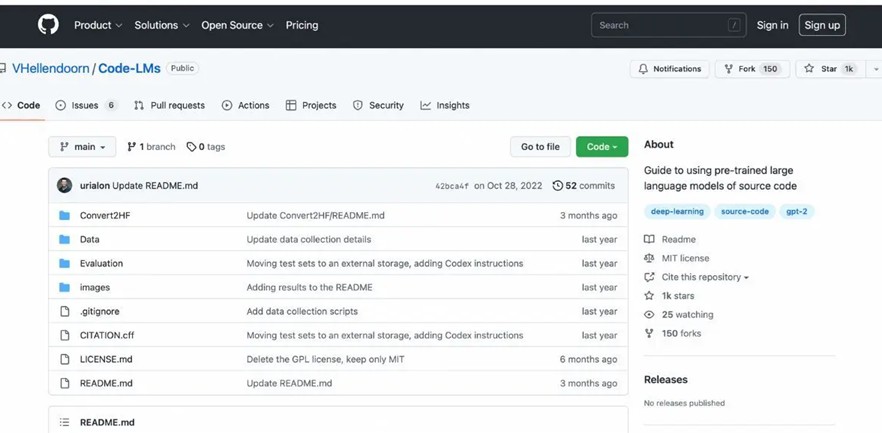View 1k stars link
The image size is (882, 433).
click(669, 296)
